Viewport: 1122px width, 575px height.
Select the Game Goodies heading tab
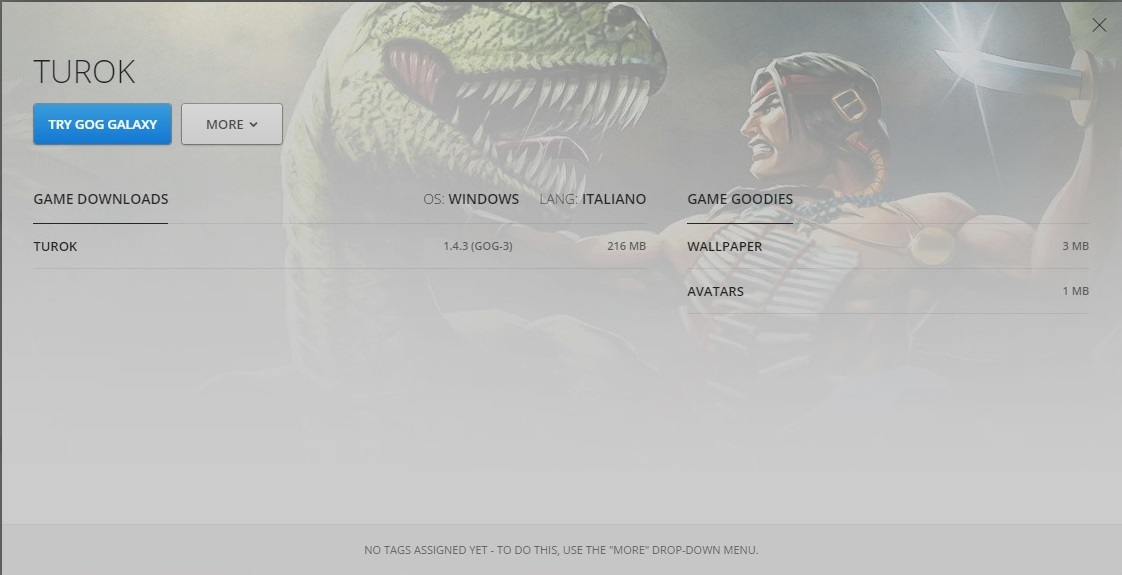click(740, 199)
